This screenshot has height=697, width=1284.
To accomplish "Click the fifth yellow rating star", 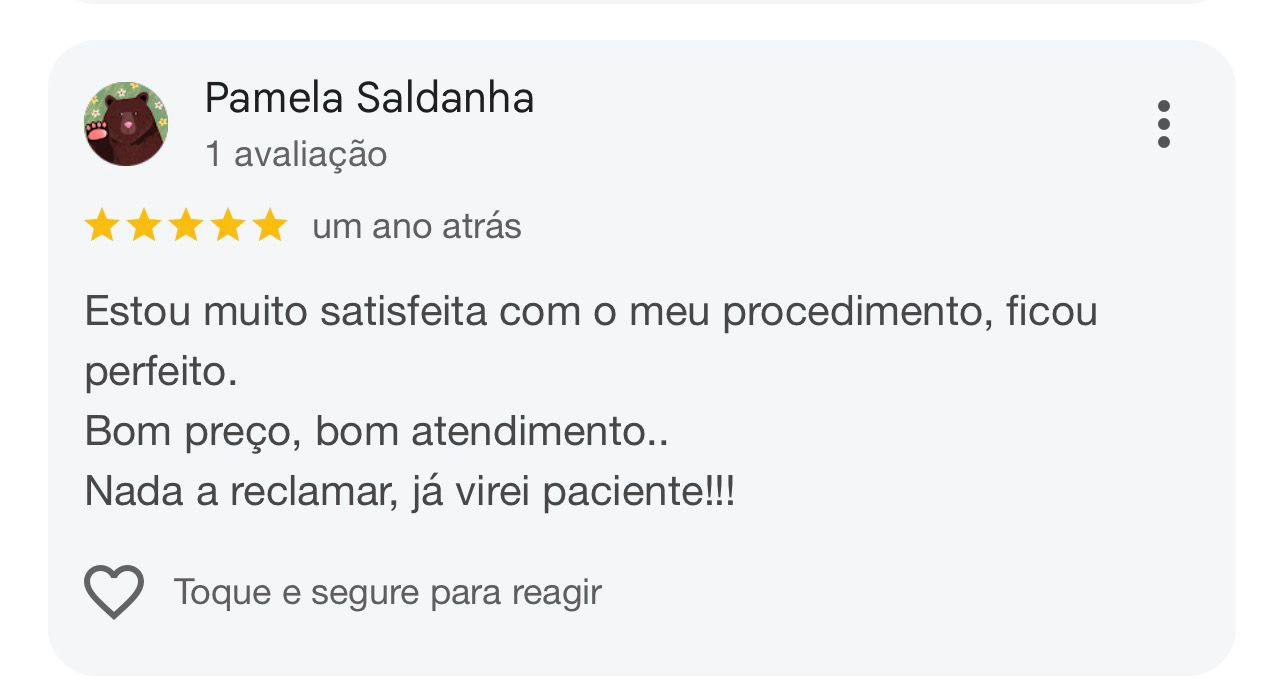I will pyautogui.click(x=270, y=226).
